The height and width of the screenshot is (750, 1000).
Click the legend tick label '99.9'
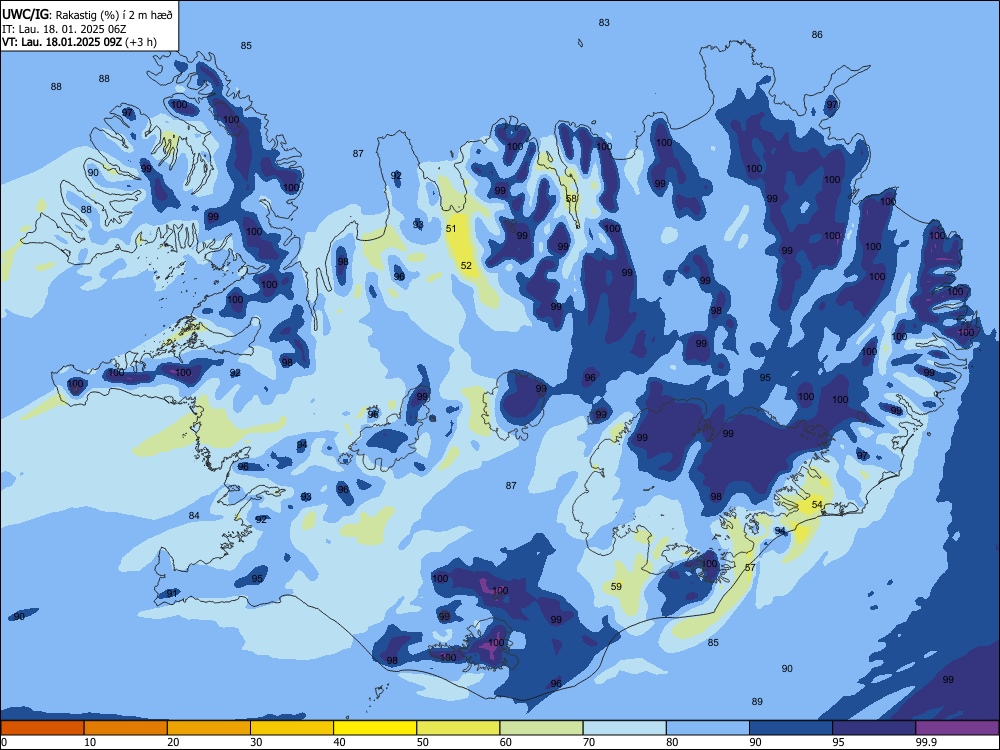(926, 742)
